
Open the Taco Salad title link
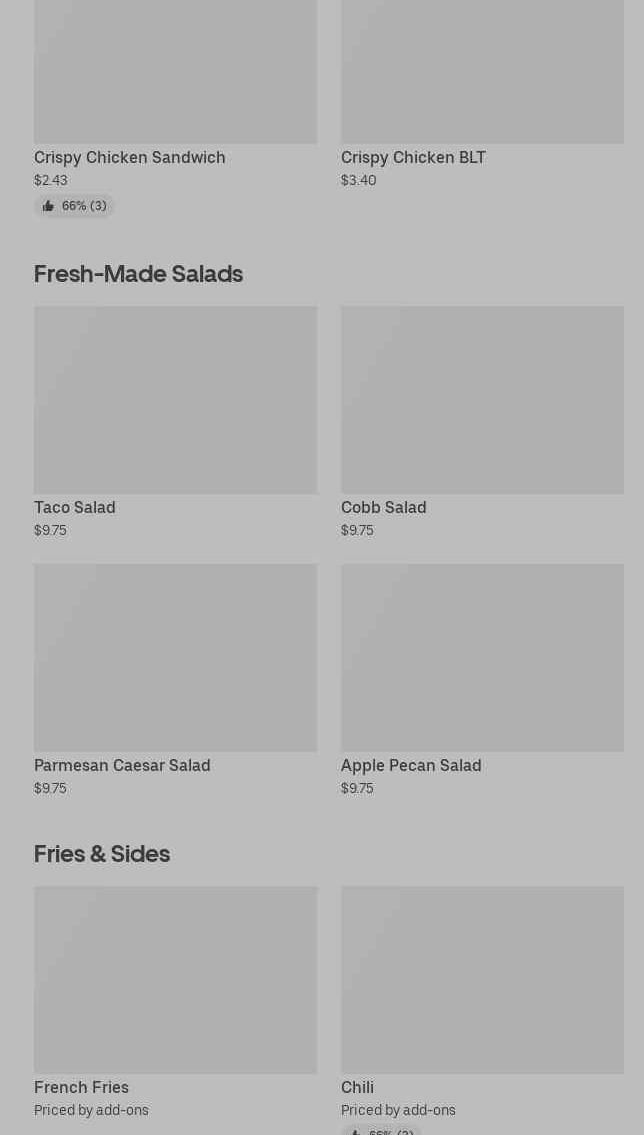(x=75, y=507)
